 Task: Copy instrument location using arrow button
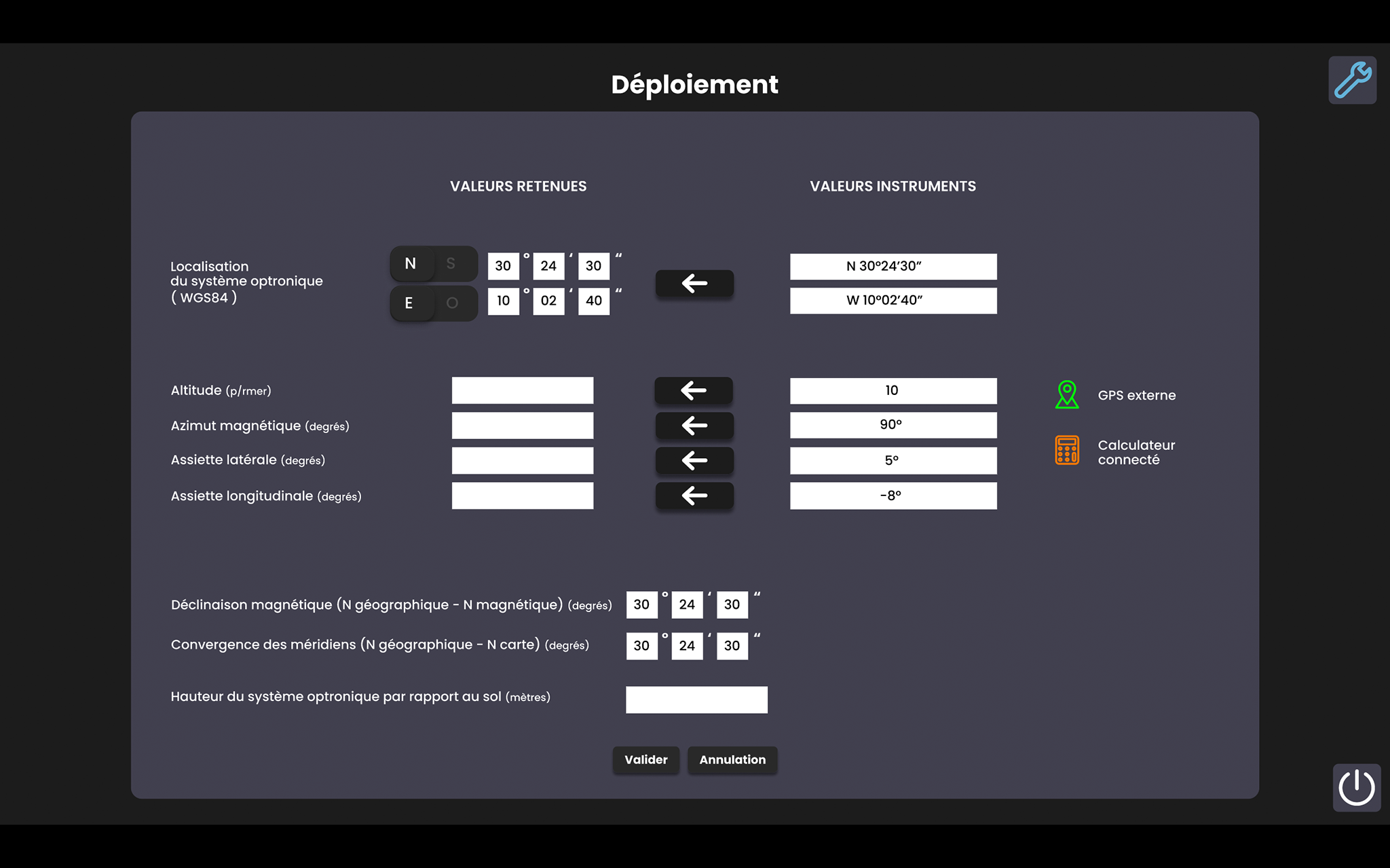click(x=694, y=283)
